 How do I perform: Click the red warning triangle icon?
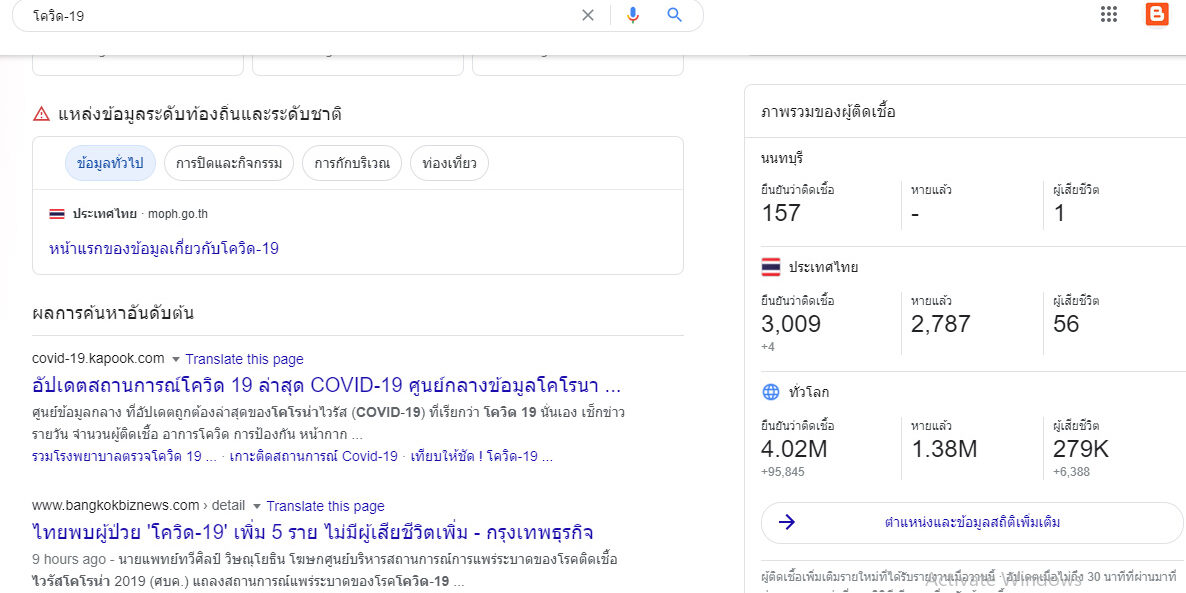click(x=41, y=114)
